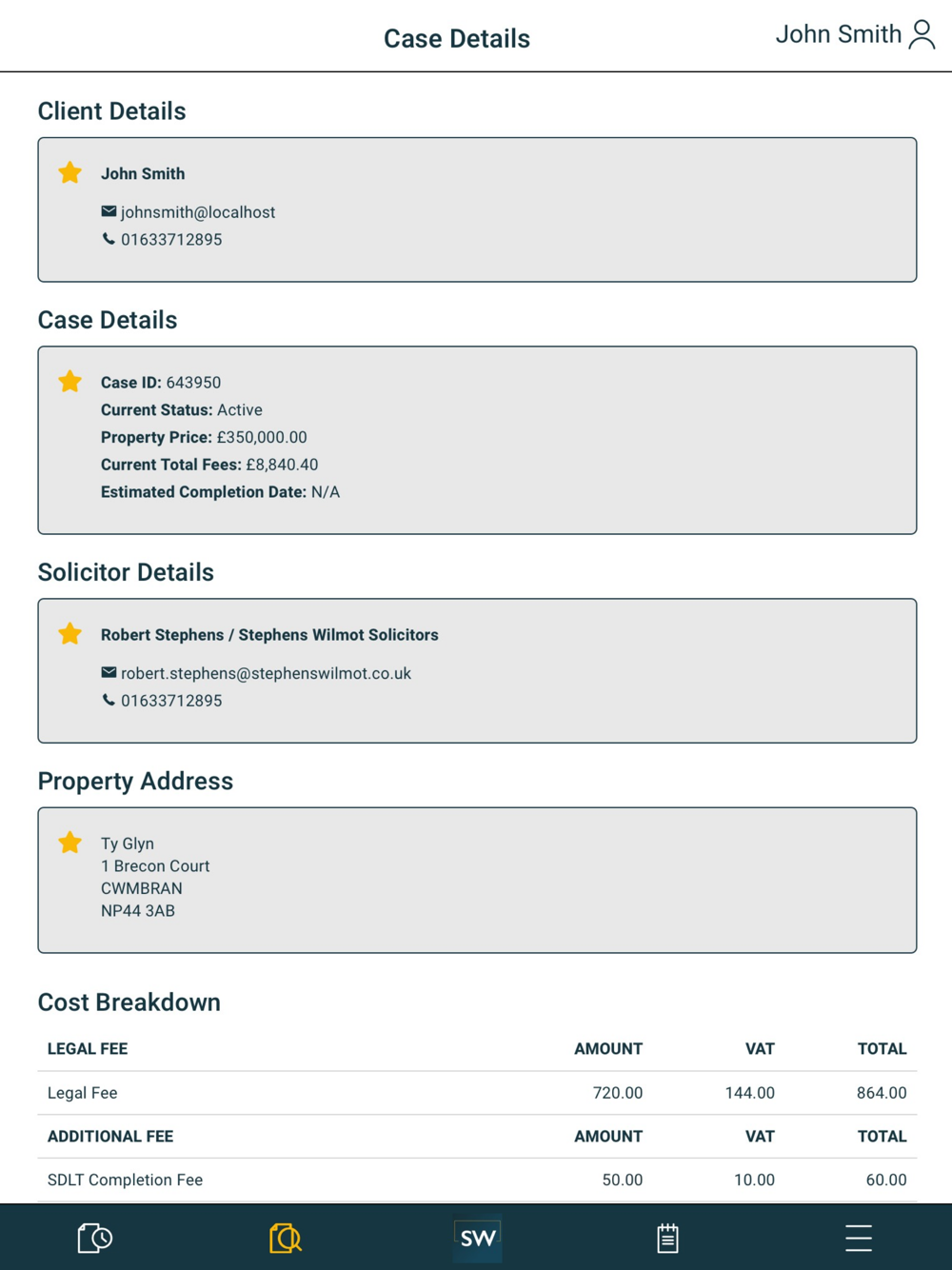Screen dimensions: 952x1270
Task: Email robert.stephens@stephenswilmot.co.uk
Action: [266, 673]
